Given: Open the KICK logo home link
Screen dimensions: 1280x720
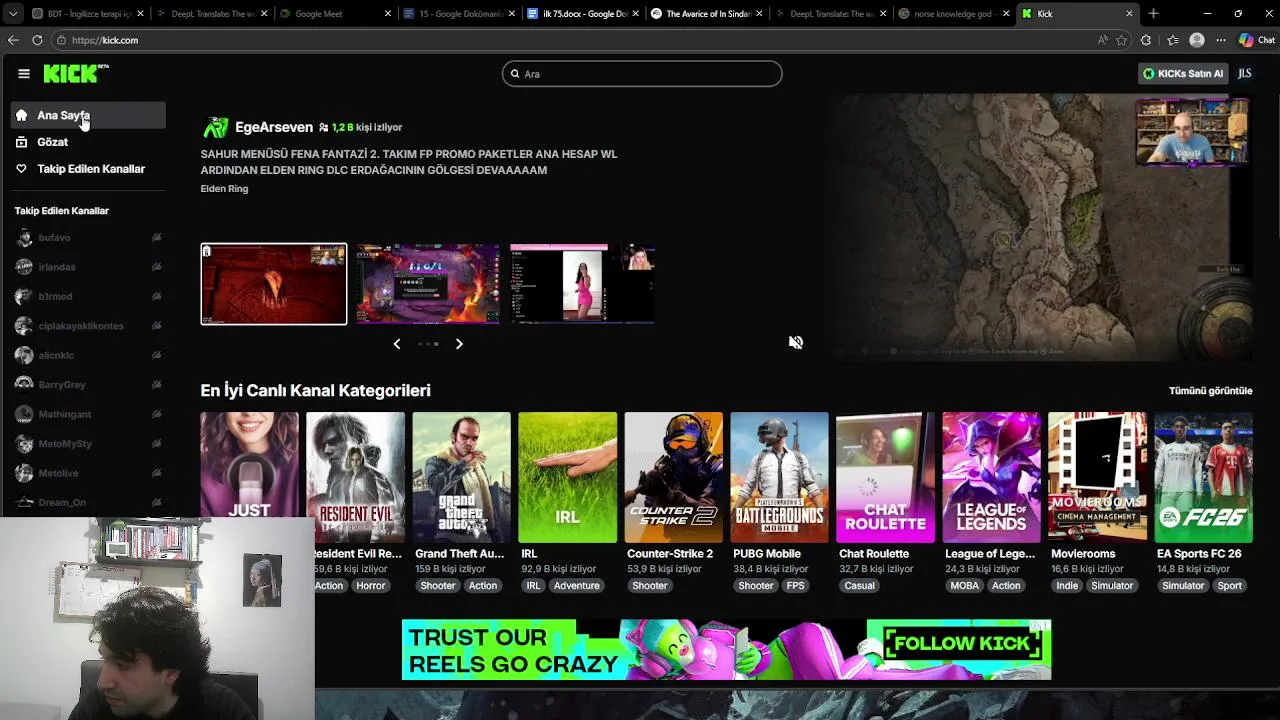Looking at the screenshot, I should tap(75, 73).
